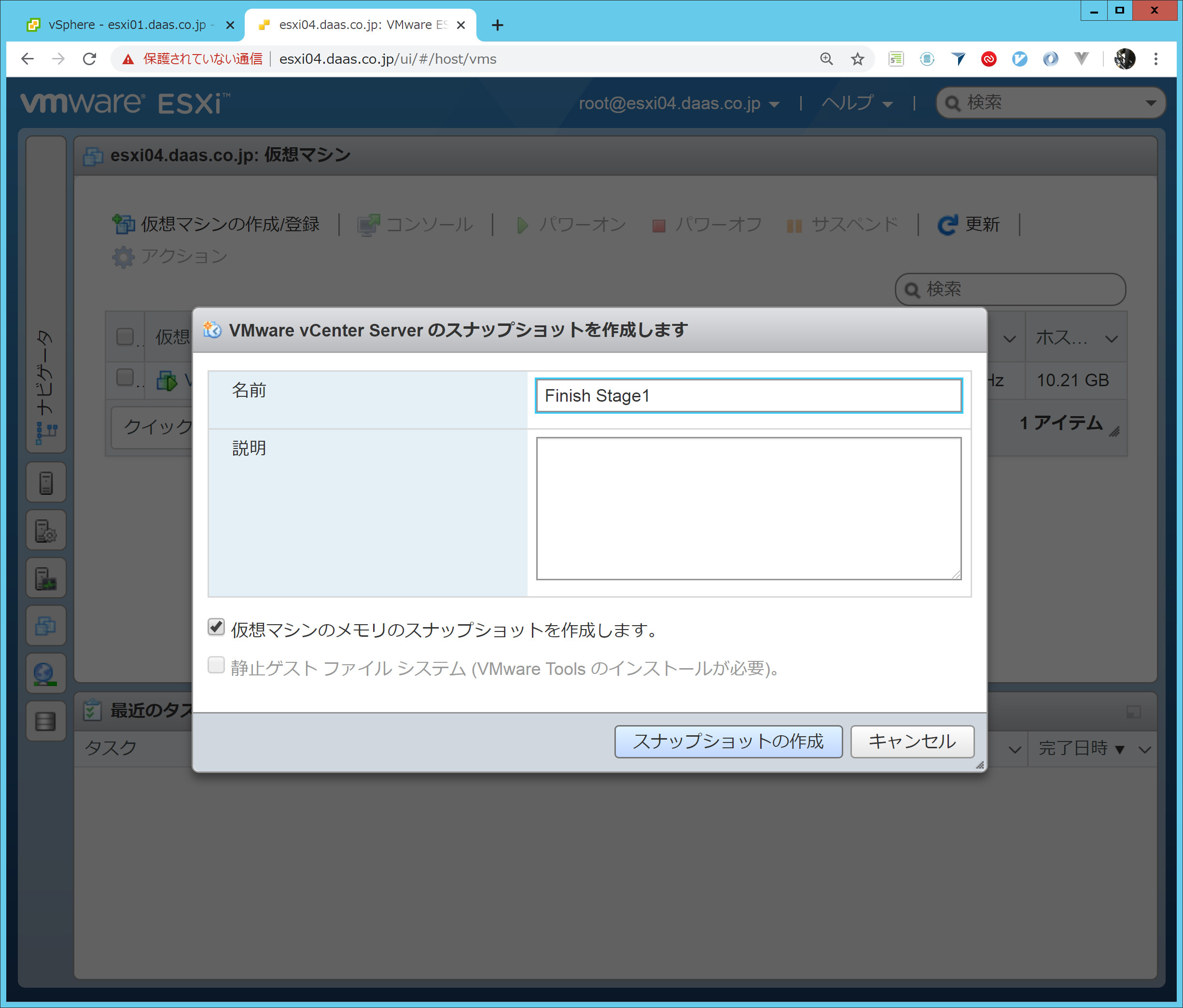Click the browser back arrow
The height and width of the screenshot is (1008, 1183).
(x=28, y=59)
